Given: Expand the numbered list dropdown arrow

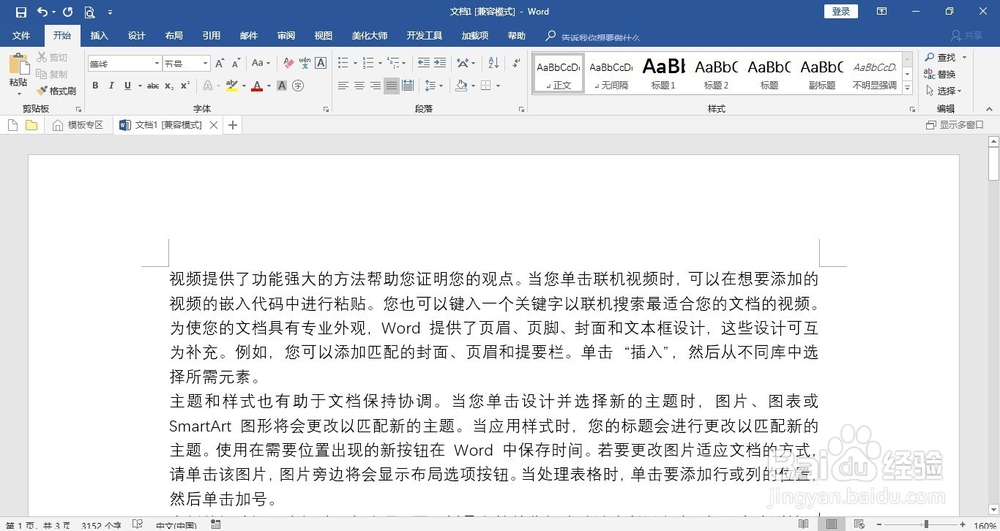Looking at the screenshot, I should (x=380, y=63).
